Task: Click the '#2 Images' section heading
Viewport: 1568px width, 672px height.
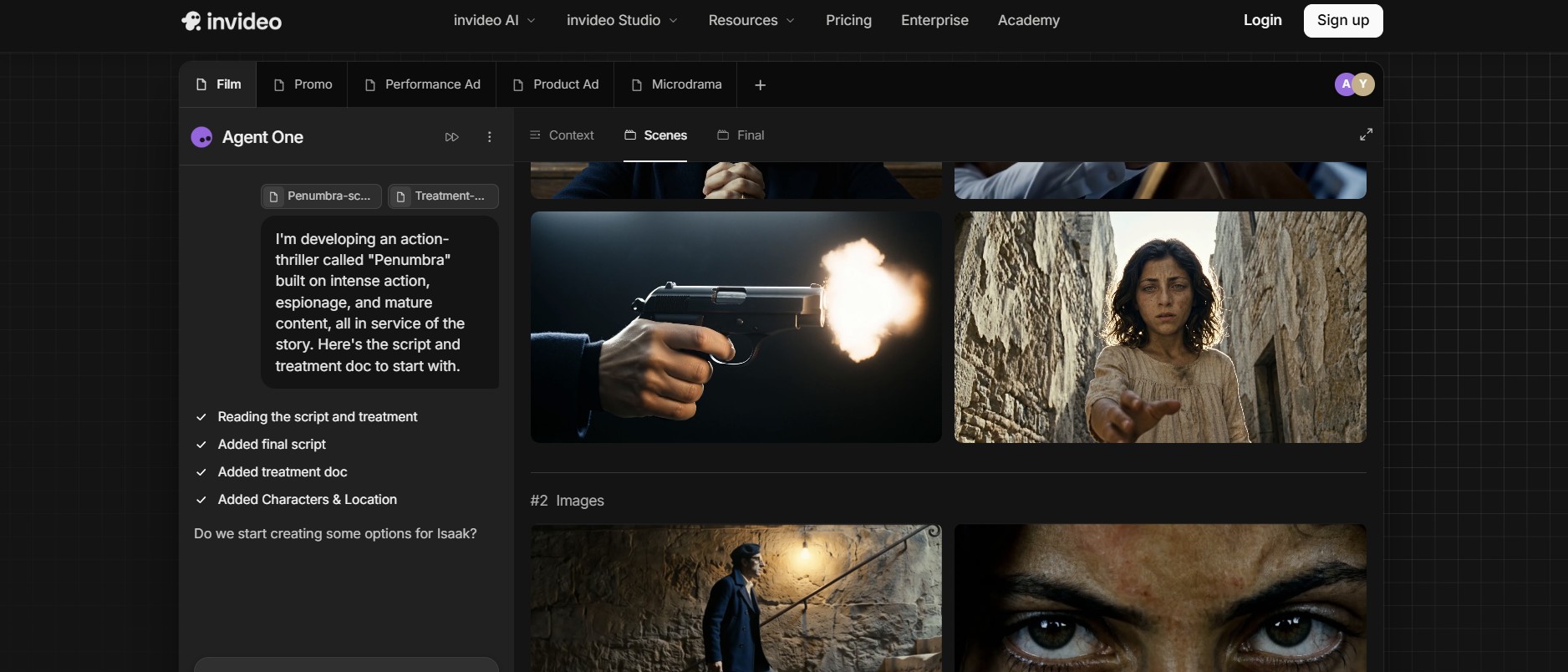Action: [x=567, y=501]
